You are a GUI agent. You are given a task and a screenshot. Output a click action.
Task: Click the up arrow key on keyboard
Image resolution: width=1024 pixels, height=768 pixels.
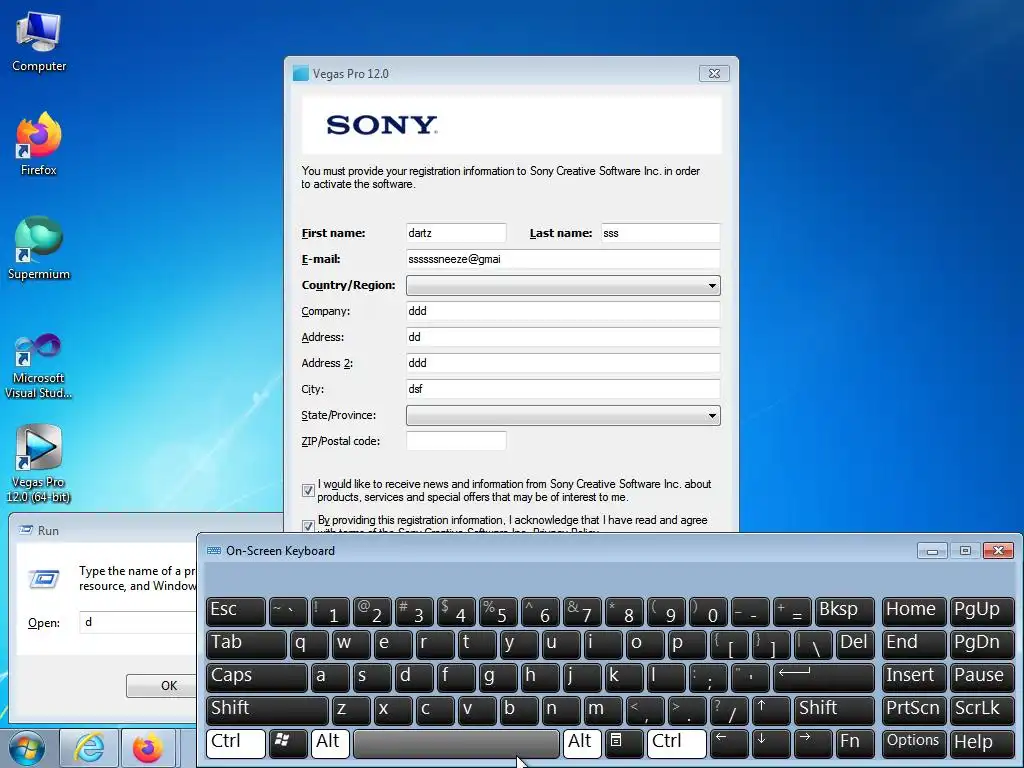point(771,710)
